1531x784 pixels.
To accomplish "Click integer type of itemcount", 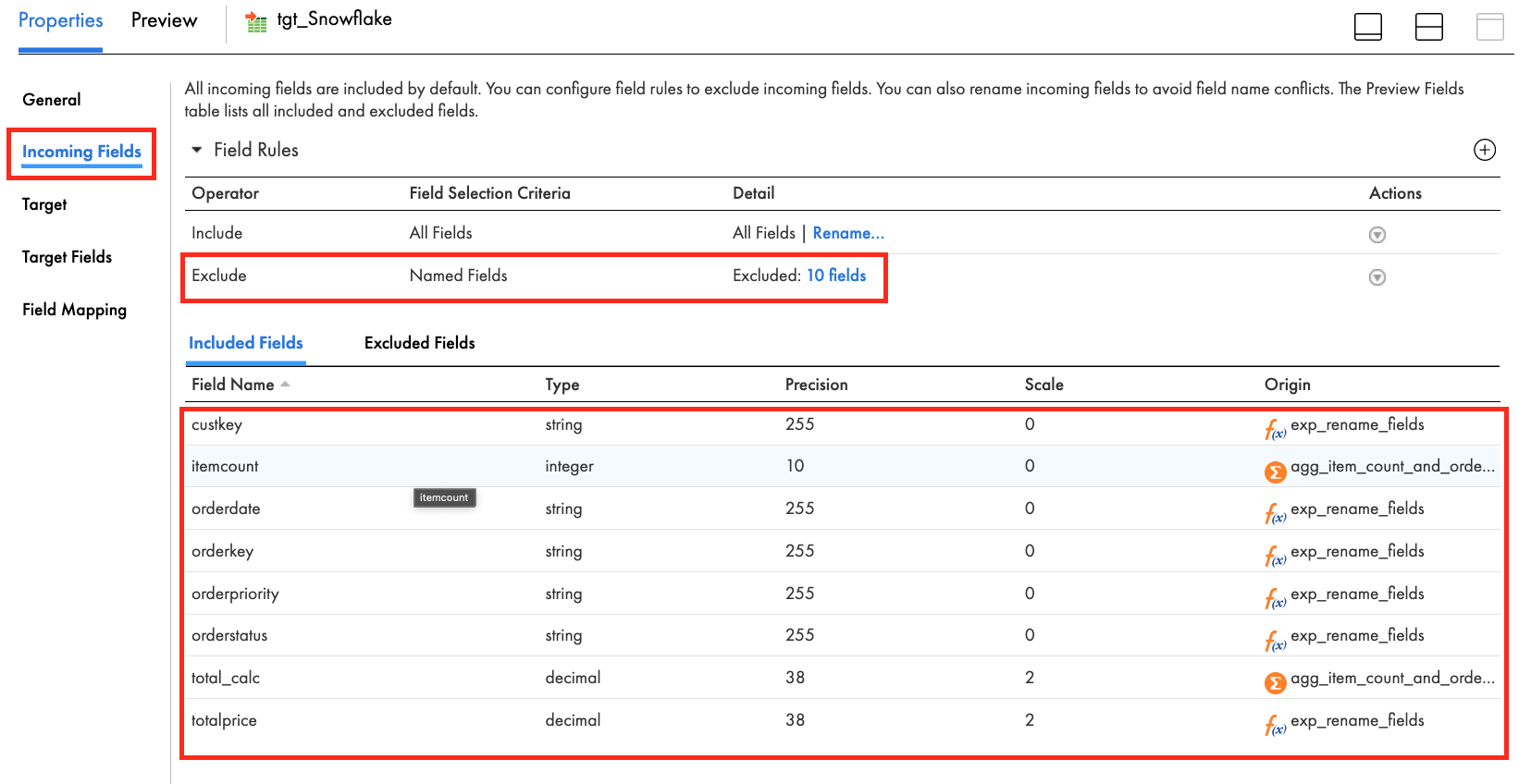I will 569,467.
